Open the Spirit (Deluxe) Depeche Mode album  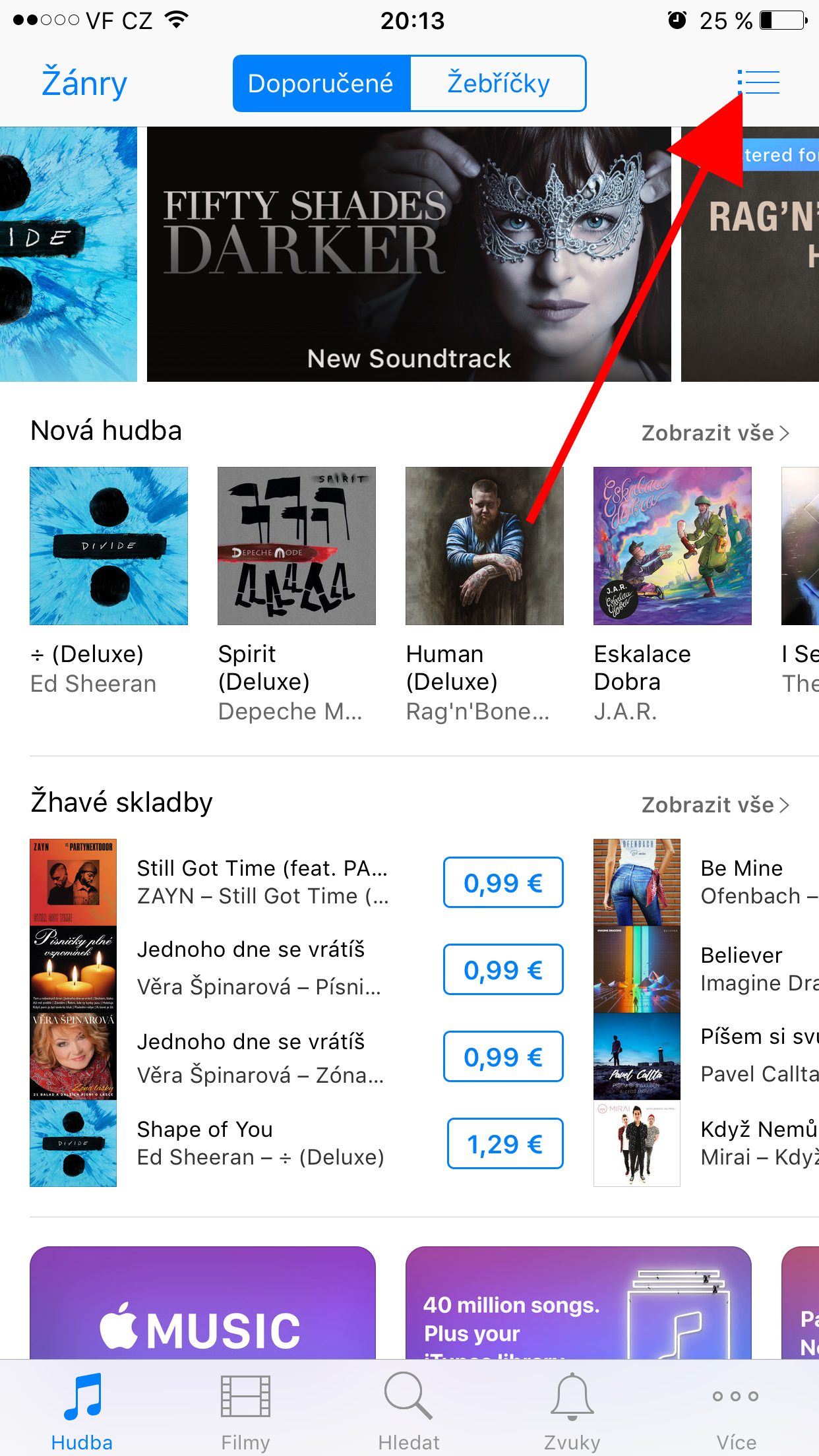point(297,546)
